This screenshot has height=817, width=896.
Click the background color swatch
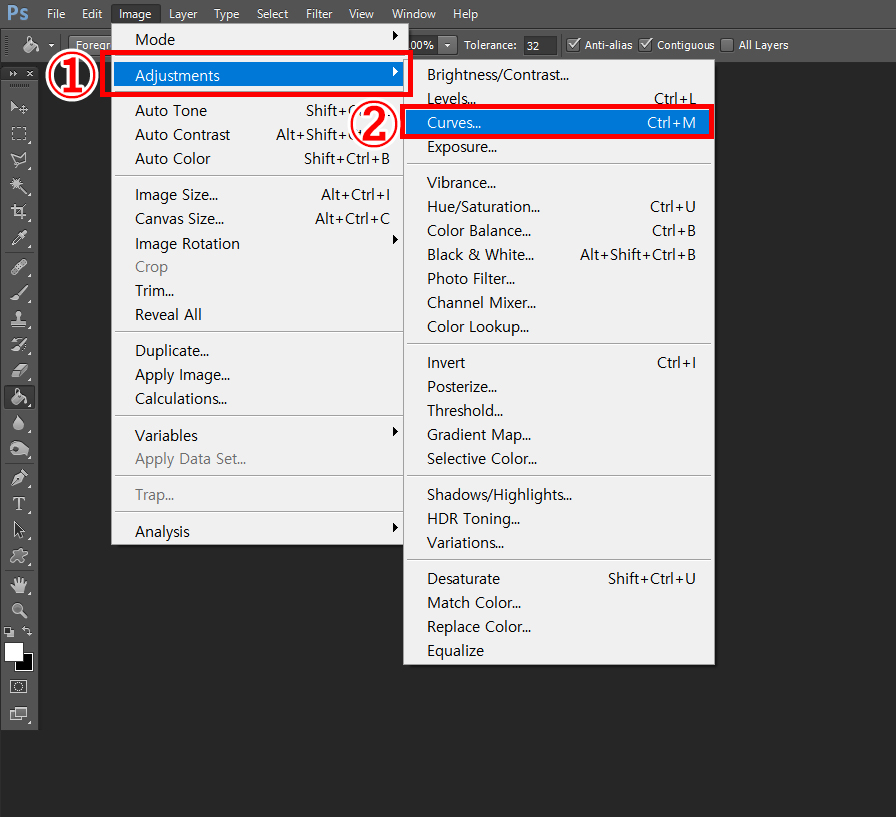27,664
